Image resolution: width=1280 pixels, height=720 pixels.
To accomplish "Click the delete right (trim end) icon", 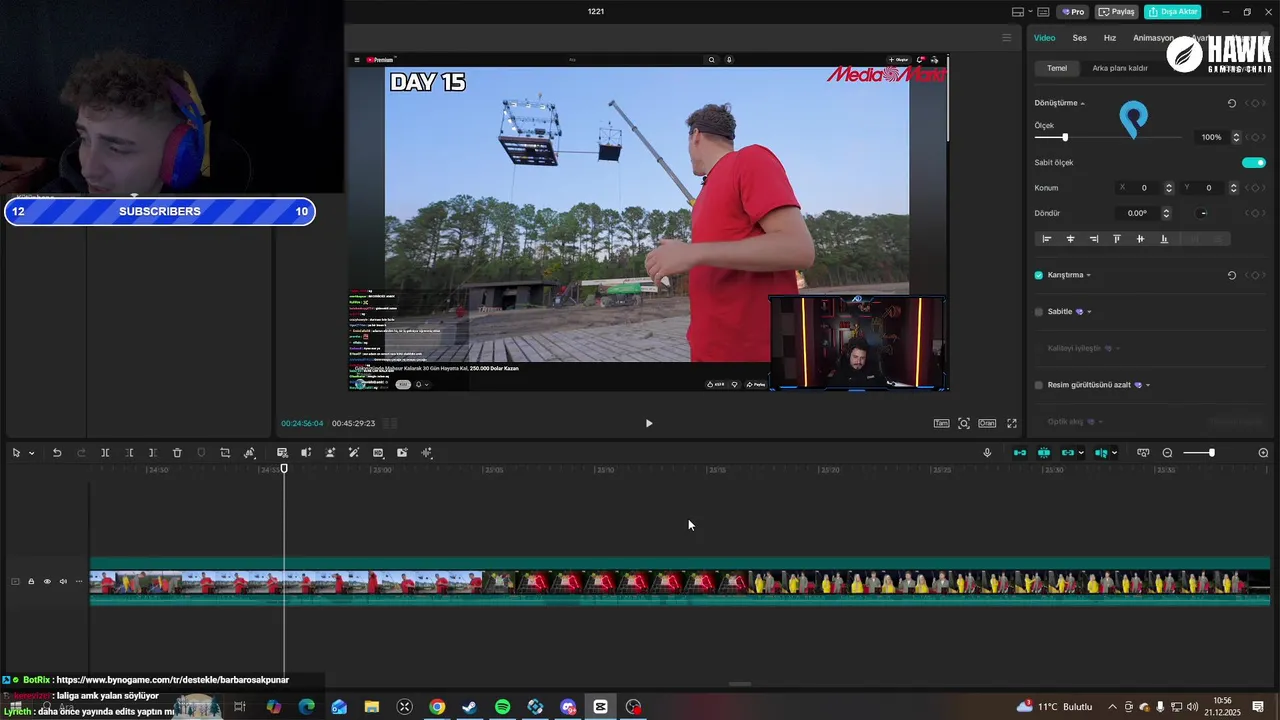I will pyautogui.click(x=153, y=453).
